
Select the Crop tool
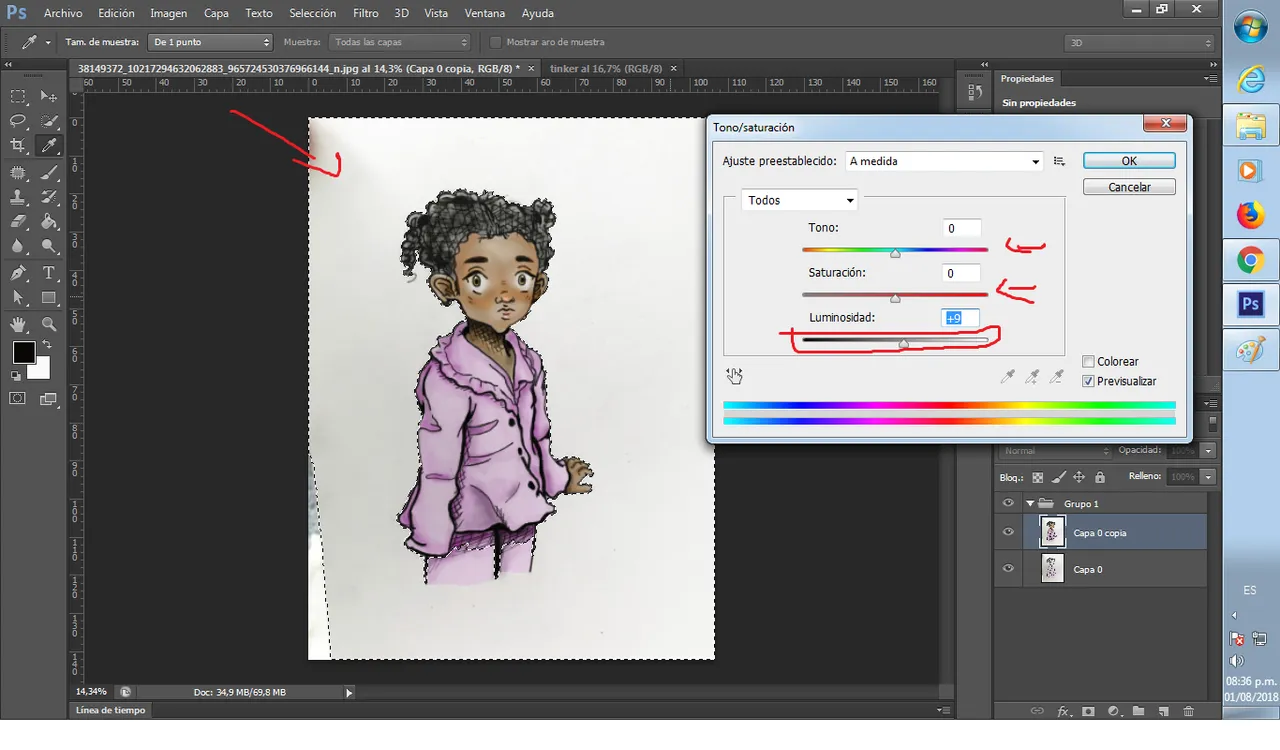[18, 146]
